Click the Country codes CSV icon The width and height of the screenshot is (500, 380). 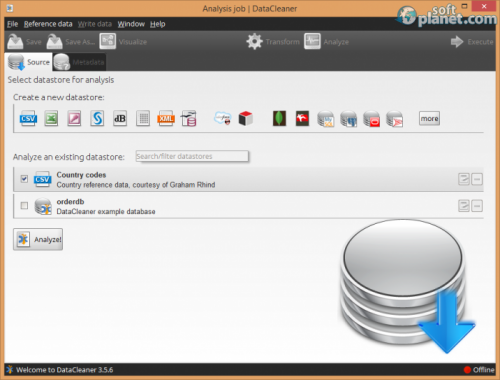point(42,179)
